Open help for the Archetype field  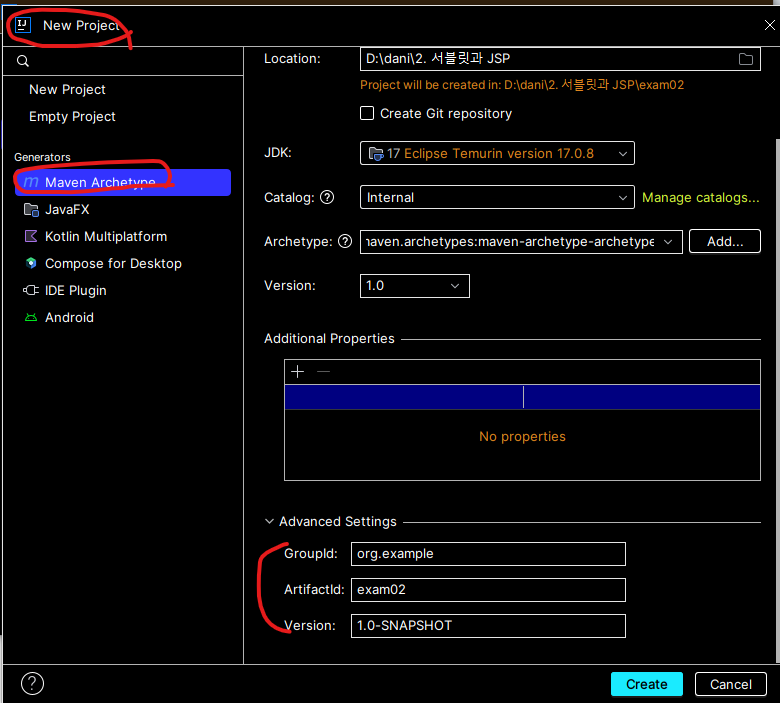[x=345, y=241]
